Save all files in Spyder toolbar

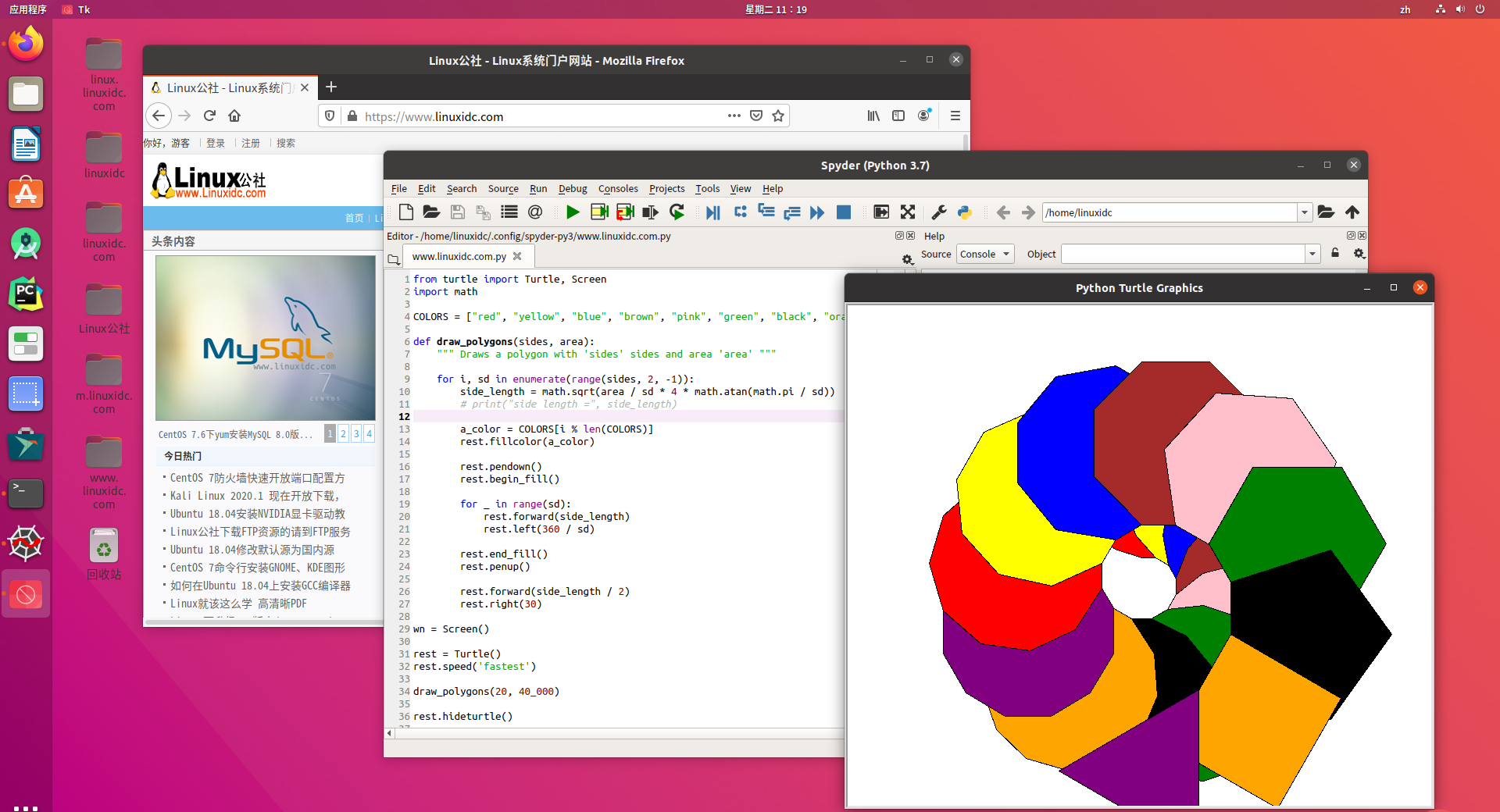(484, 212)
